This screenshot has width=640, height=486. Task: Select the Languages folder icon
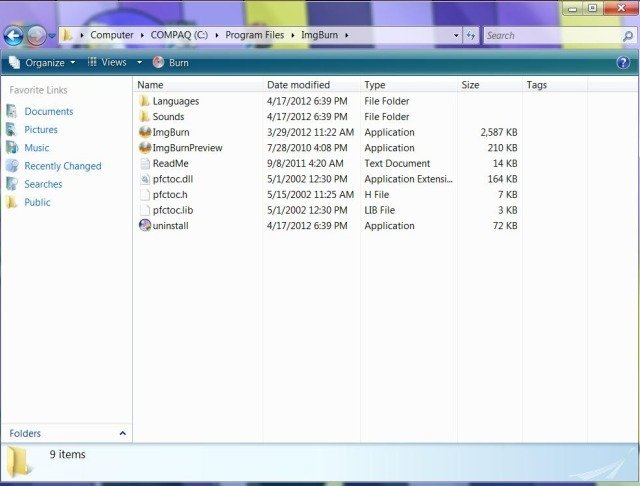point(144,101)
